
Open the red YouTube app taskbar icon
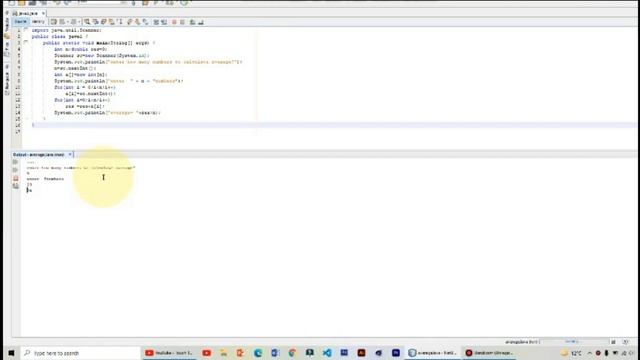click(207, 353)
